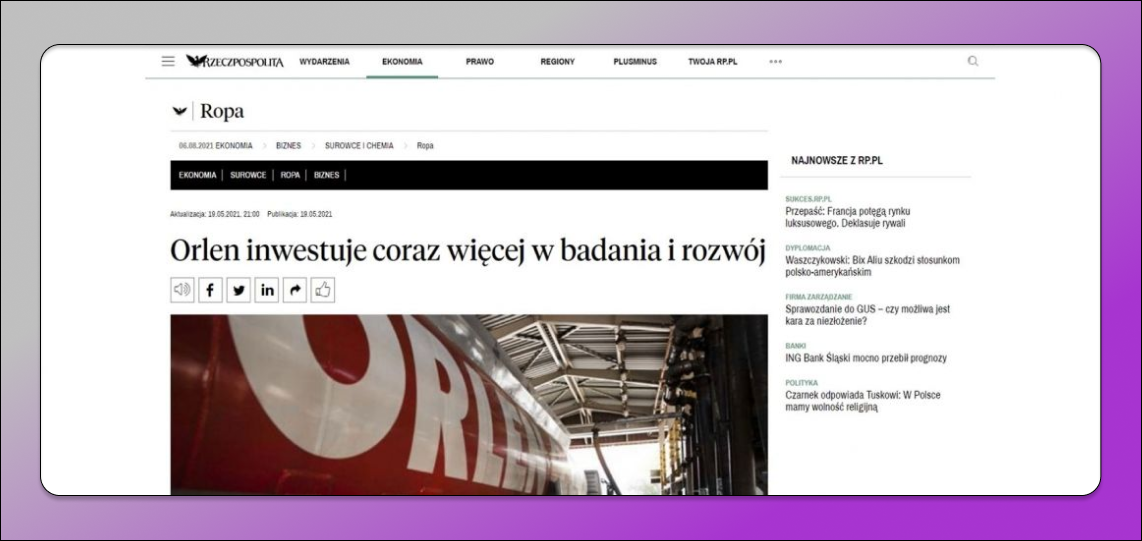Go to the Regiony section
This screenshot has height=541, width=1142.
[557, 62]
